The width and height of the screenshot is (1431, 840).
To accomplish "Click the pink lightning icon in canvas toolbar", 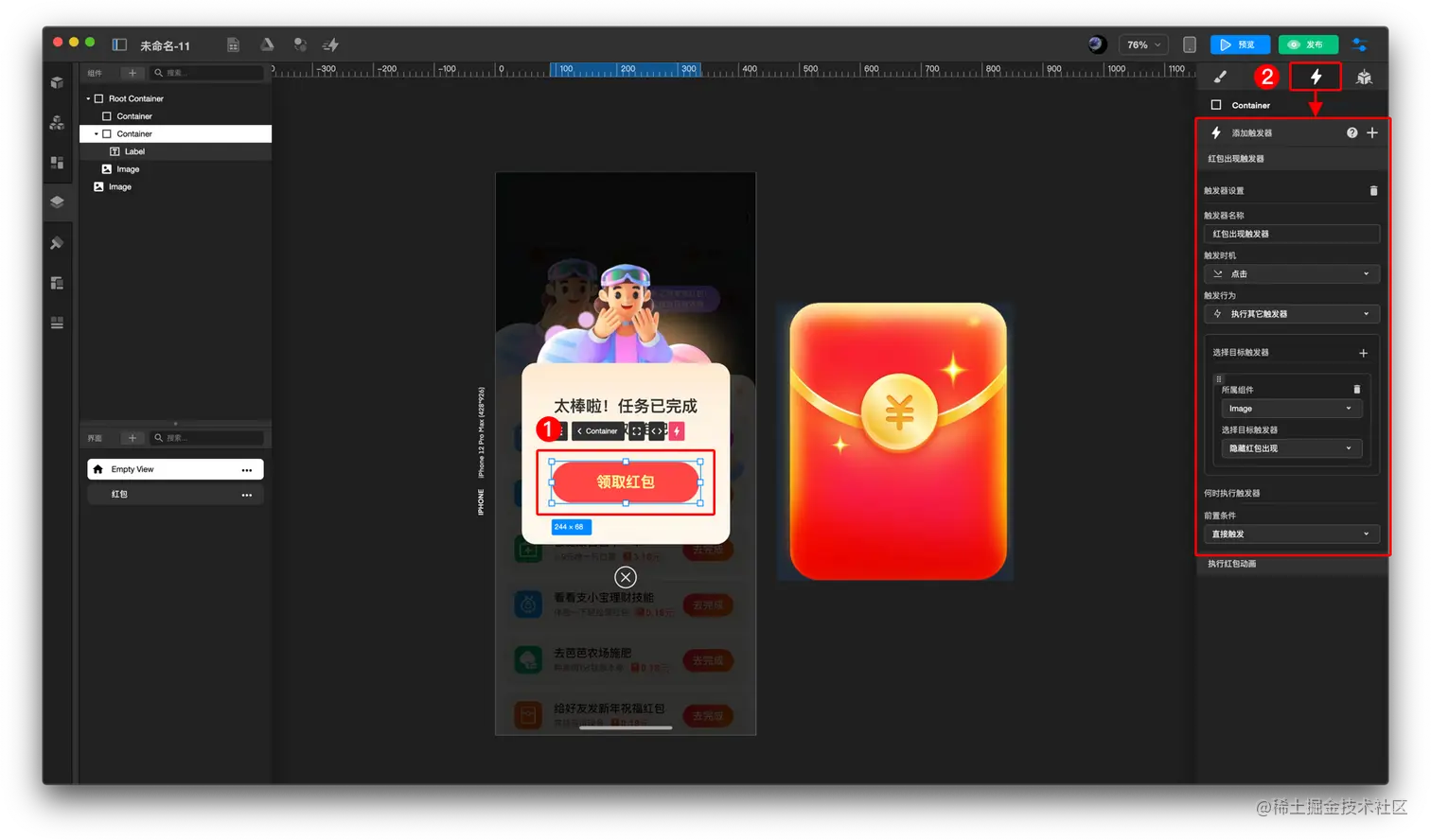I will coord(677,431).
